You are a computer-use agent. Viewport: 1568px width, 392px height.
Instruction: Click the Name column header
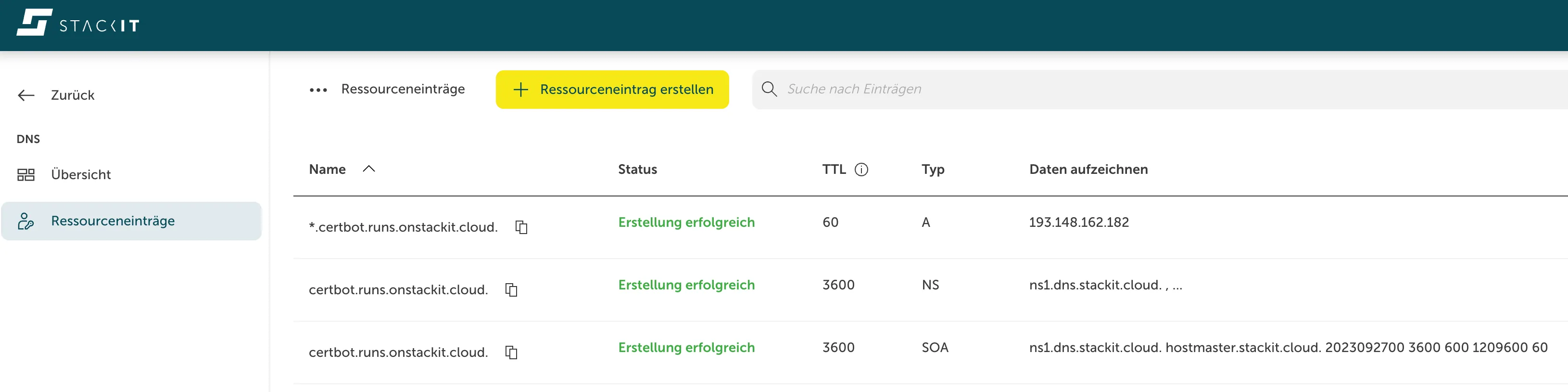[327, 169]
